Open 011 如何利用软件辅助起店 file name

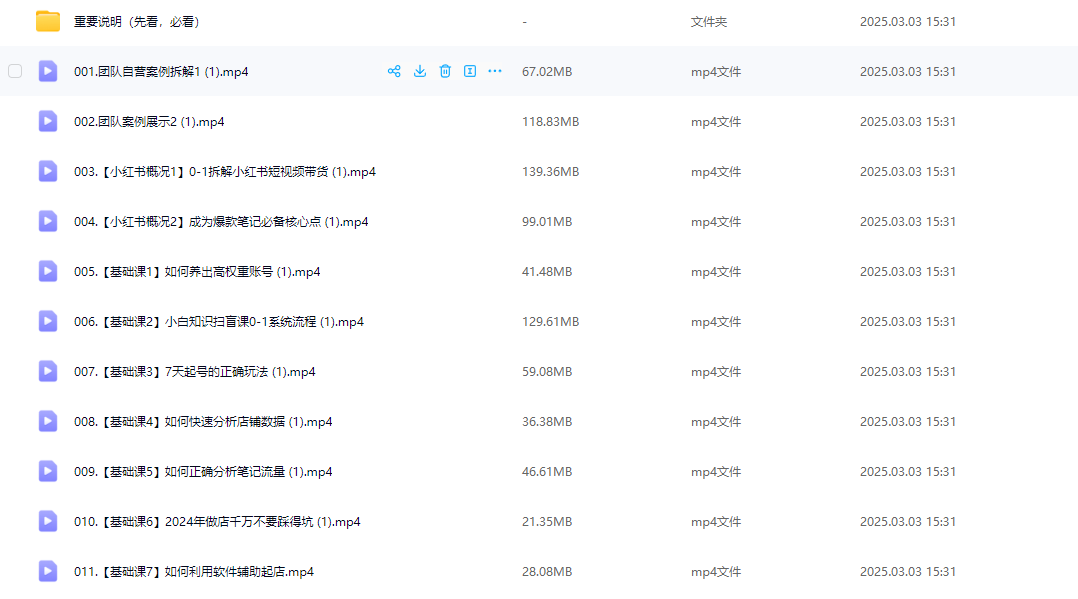click(x=194, y=571)
